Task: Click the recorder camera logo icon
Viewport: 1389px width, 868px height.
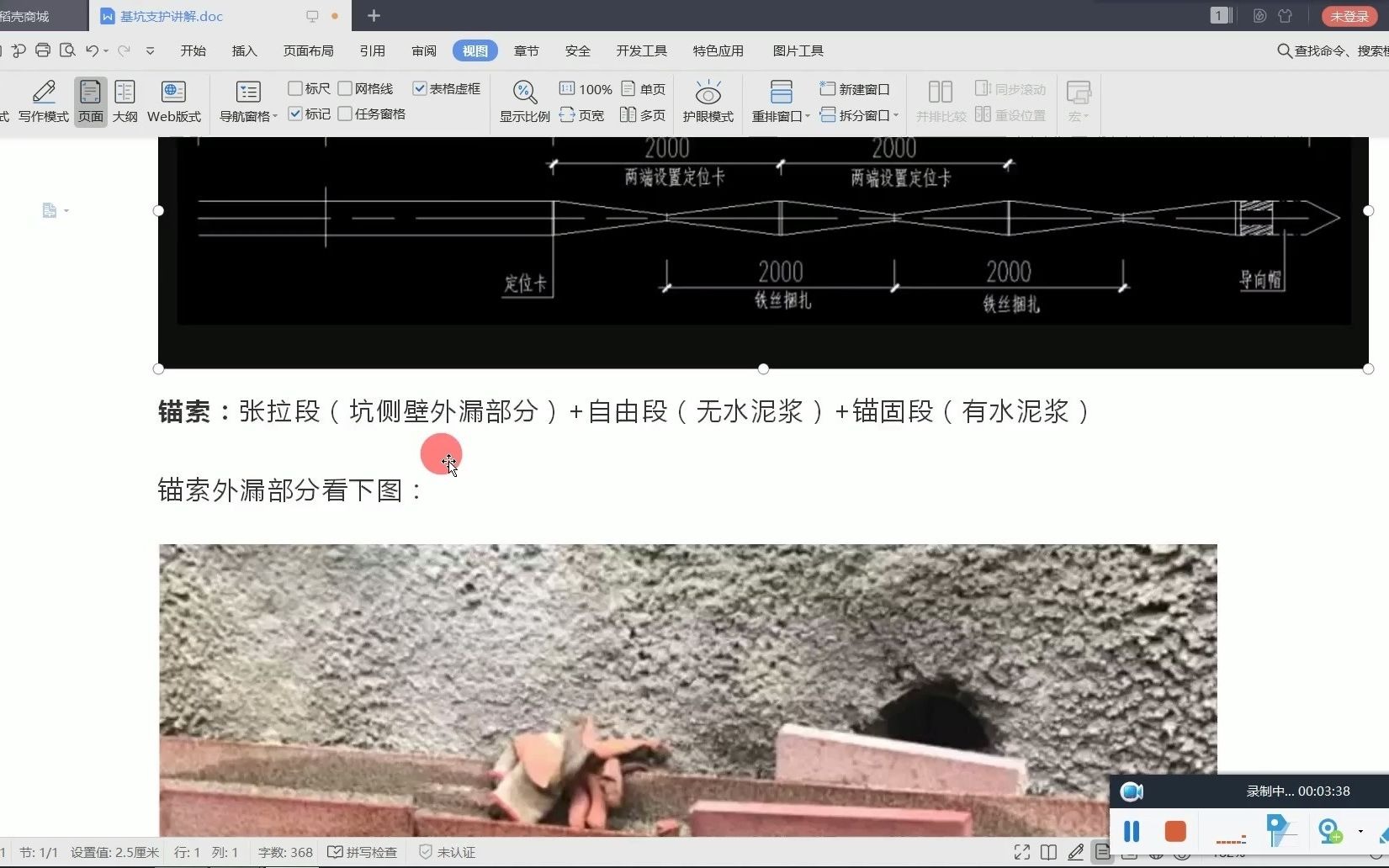Action: click(x=1132, y=791)
